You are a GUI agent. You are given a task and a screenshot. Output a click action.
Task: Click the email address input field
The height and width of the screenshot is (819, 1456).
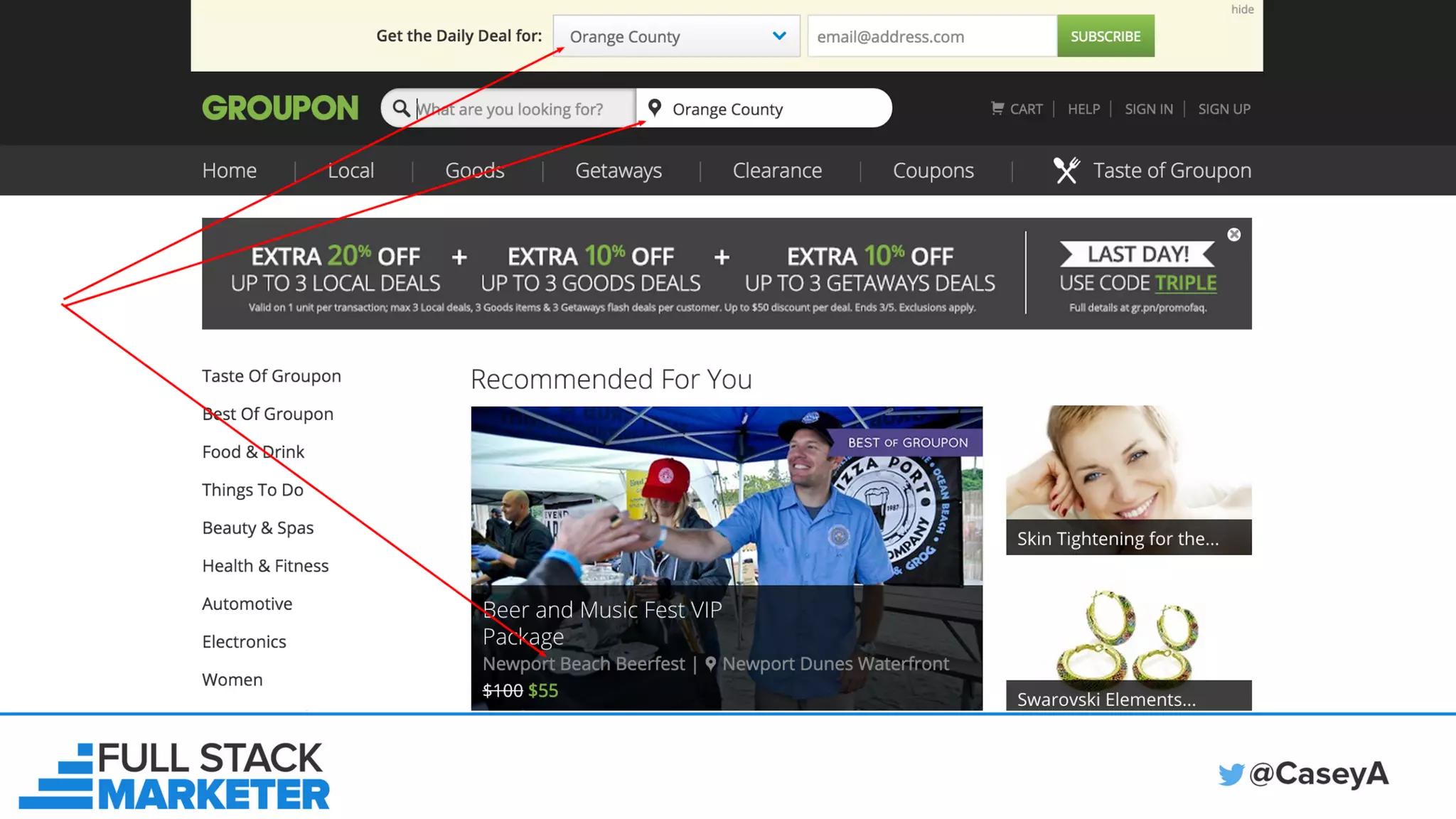[931, 36]
